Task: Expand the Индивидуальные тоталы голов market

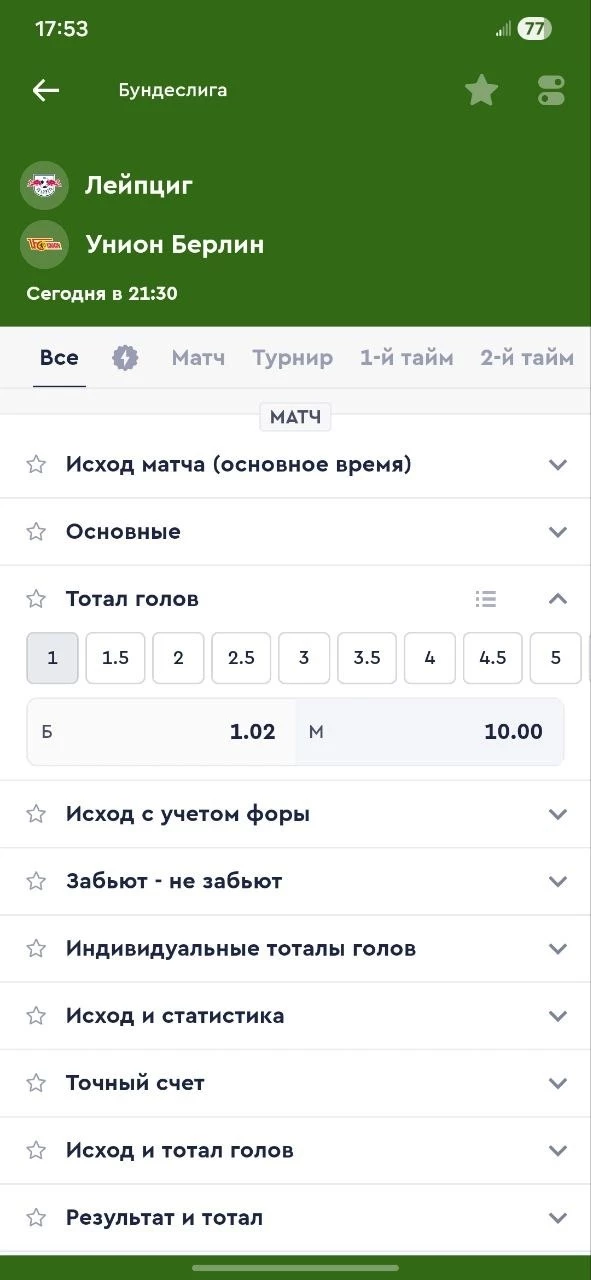Action: click(558, 948)
